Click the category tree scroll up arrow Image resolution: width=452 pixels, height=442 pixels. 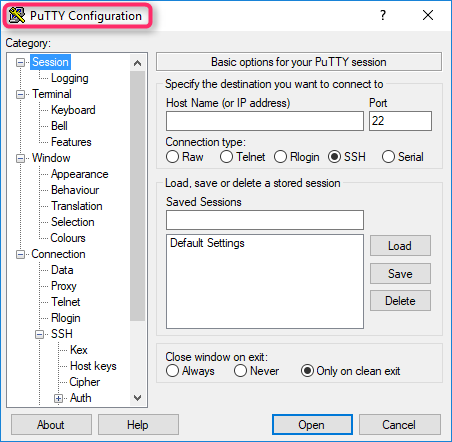pyautogui.click(x=137, y=63)
